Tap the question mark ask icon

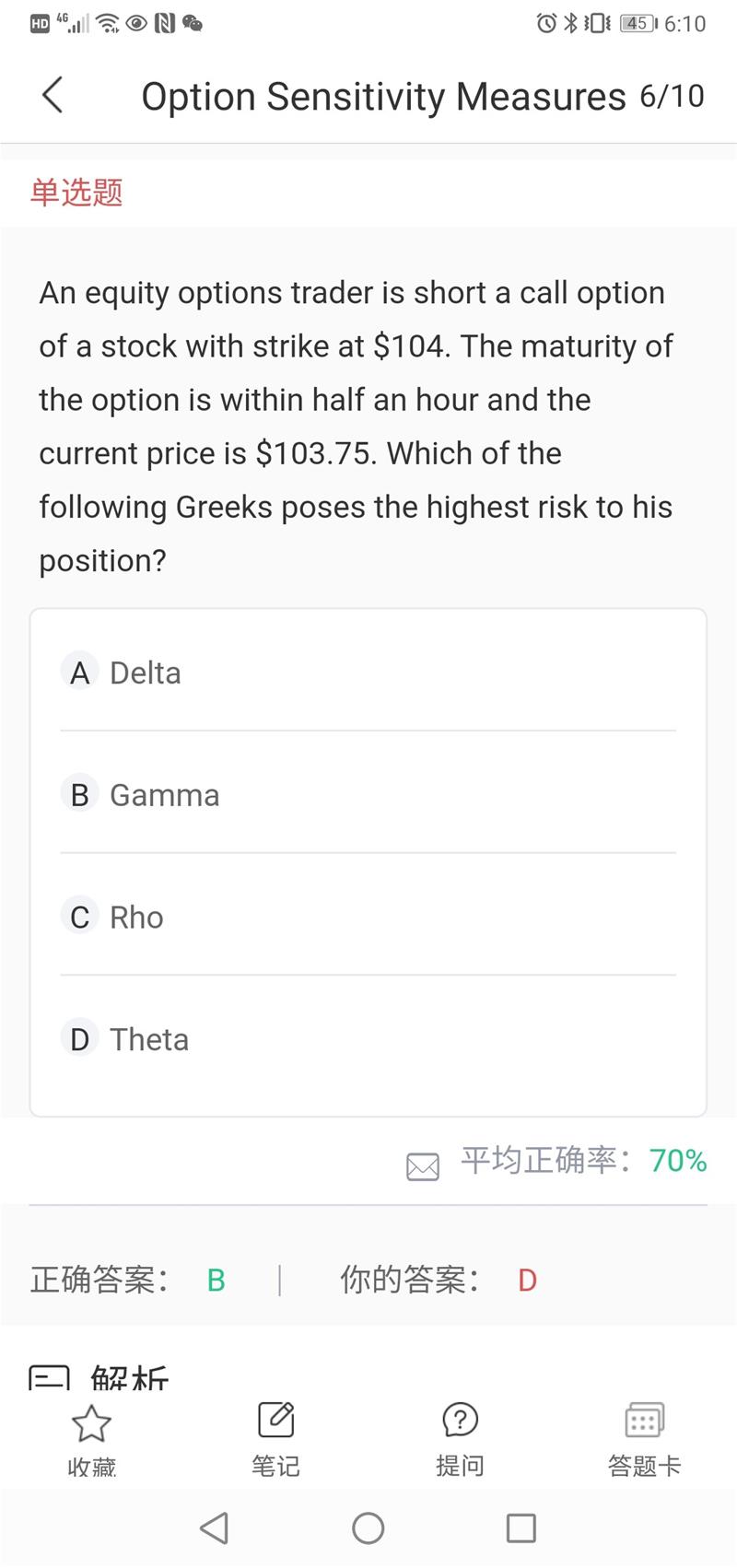pos(460,1420)
